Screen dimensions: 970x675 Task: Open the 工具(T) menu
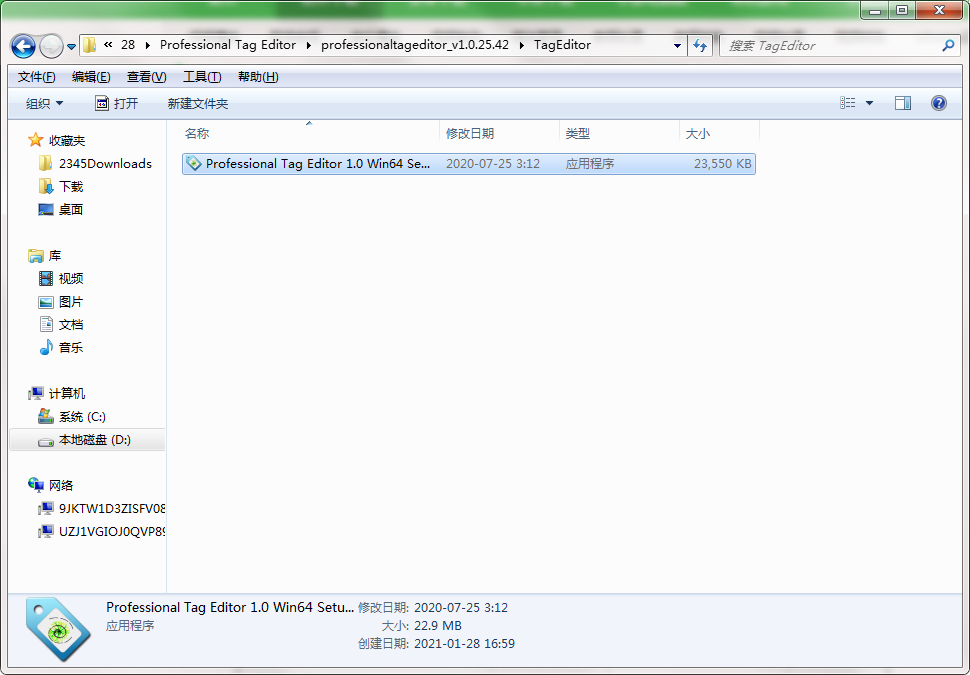coord(202,77)
